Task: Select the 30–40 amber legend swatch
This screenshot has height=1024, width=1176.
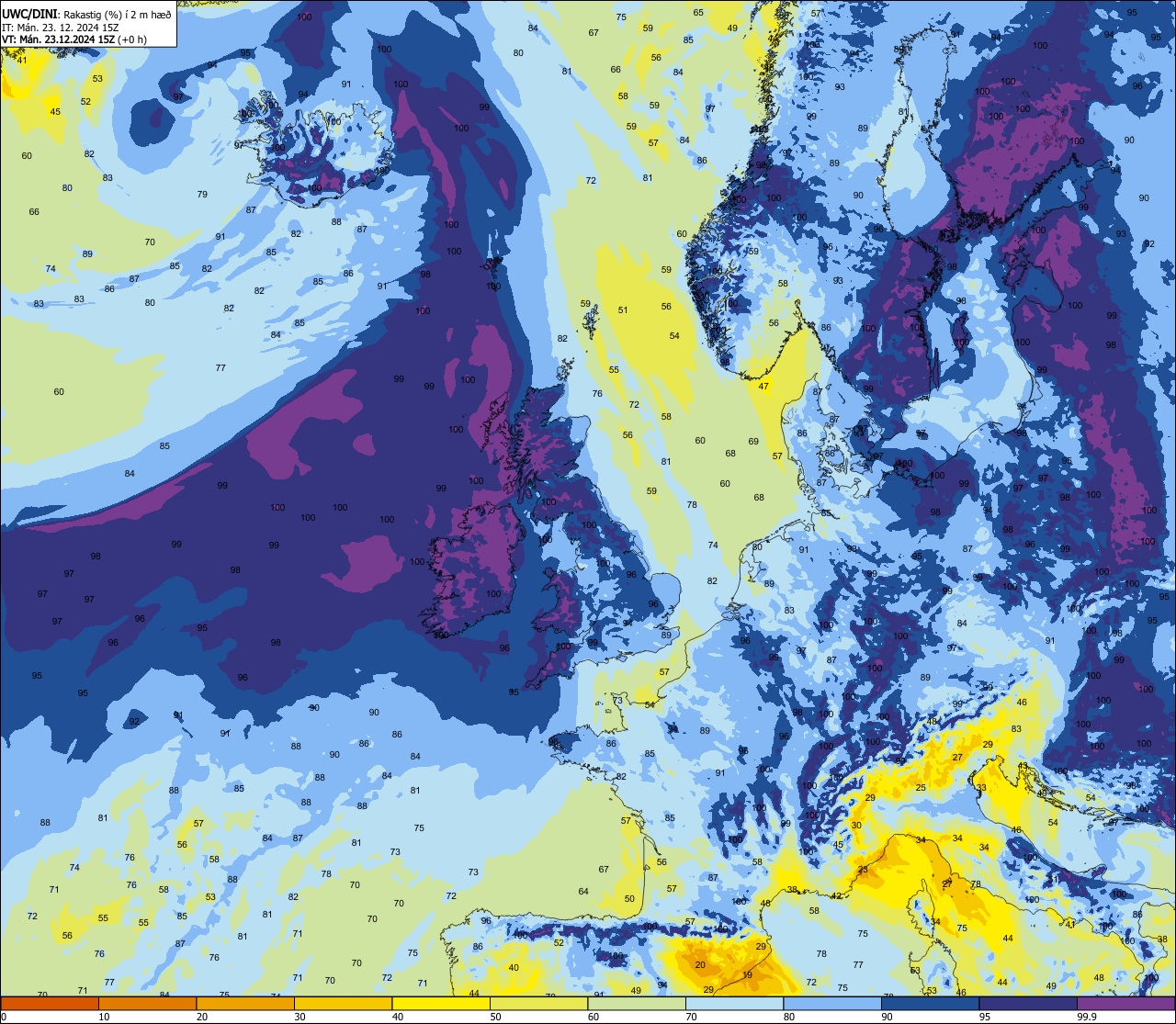Action: (343, 1003)
